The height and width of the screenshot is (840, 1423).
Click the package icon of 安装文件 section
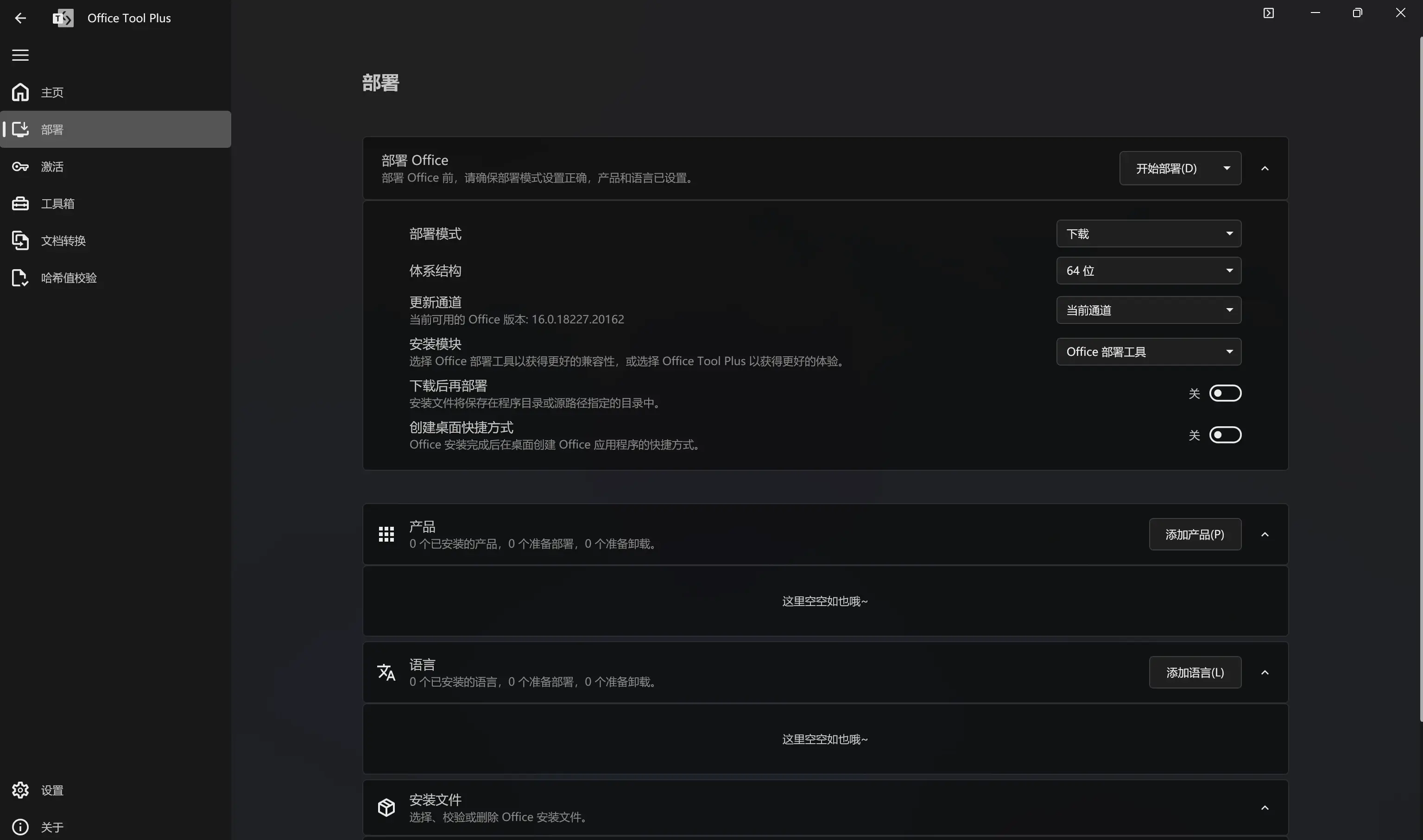pyautogui.click(x=386, y=807)
